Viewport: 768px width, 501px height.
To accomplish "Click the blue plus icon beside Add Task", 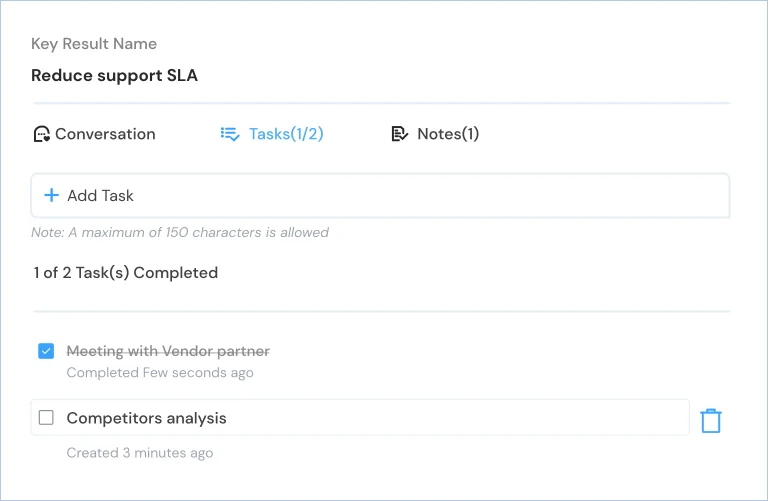I will point(51,195).
